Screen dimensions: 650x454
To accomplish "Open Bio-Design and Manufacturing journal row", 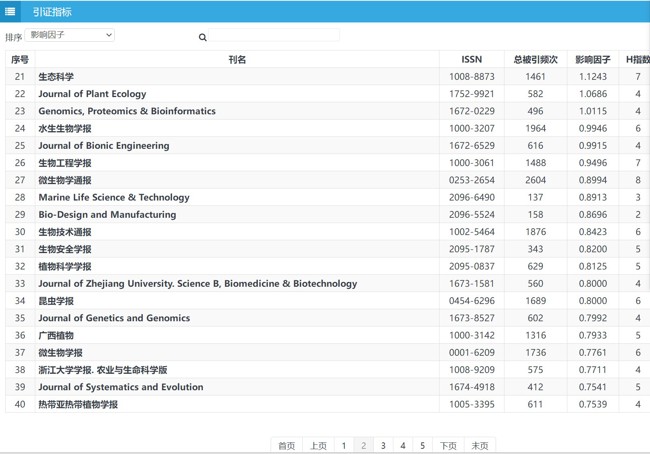I will pos(107,215).
